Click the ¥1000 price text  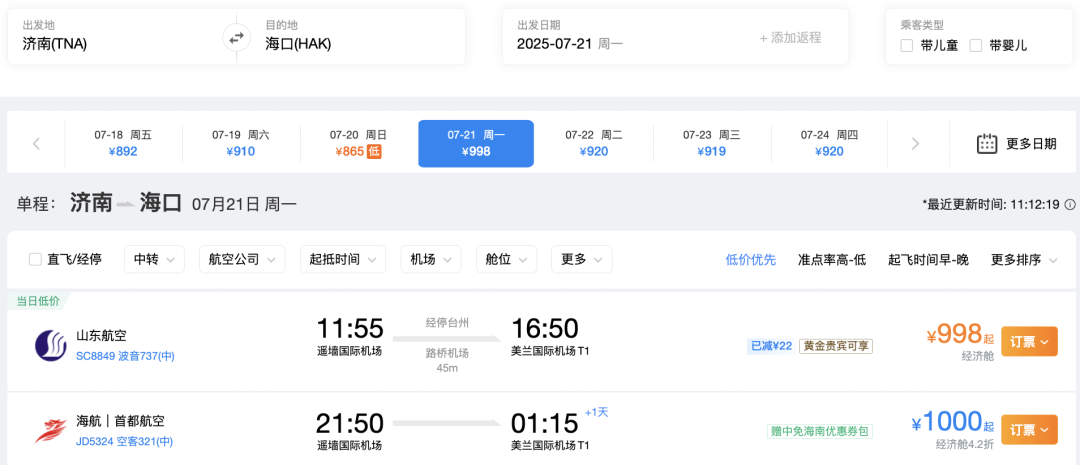952,422
